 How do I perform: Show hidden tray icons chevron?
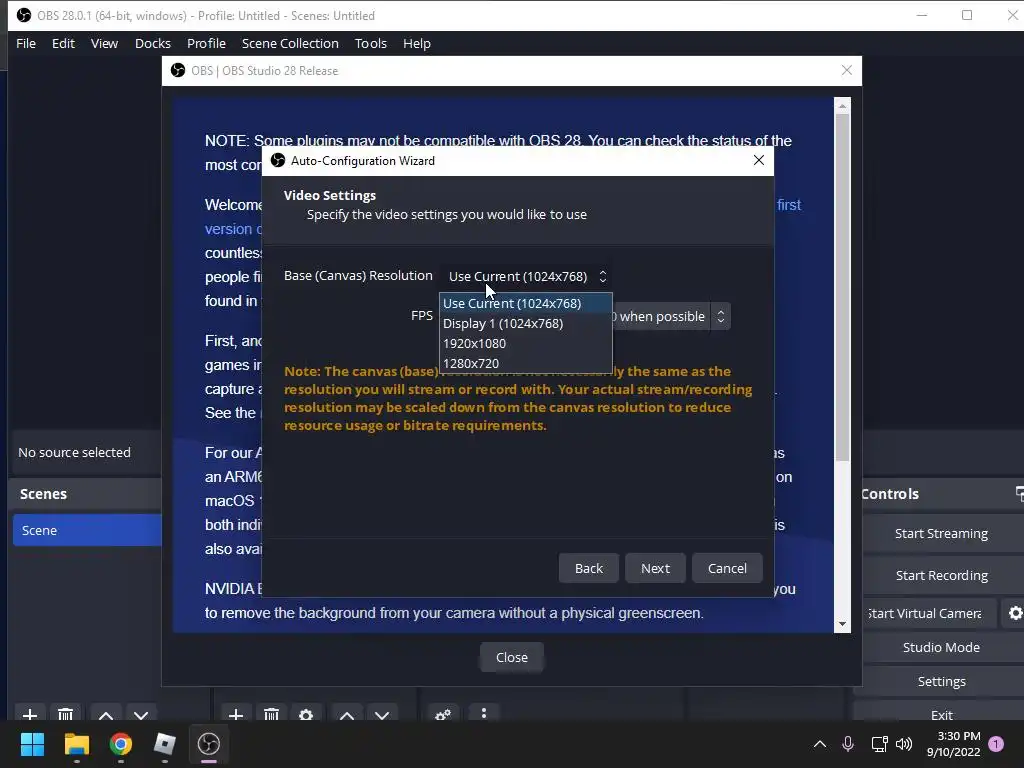point(820,744)
